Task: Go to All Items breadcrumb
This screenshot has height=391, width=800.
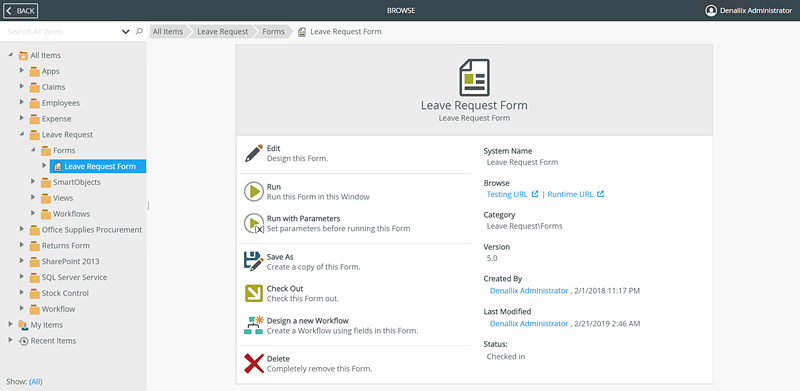Action: 168,32
